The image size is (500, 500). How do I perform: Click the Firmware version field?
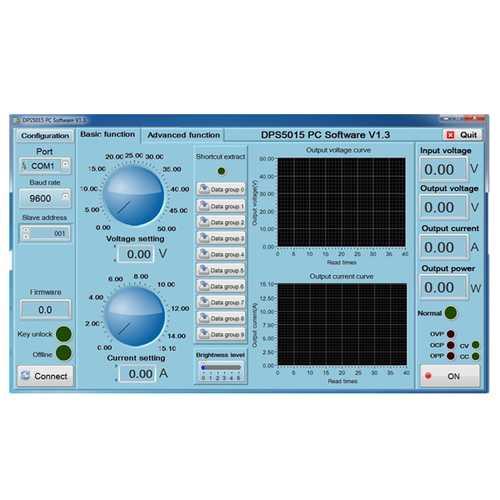click(x=45, y=309)
